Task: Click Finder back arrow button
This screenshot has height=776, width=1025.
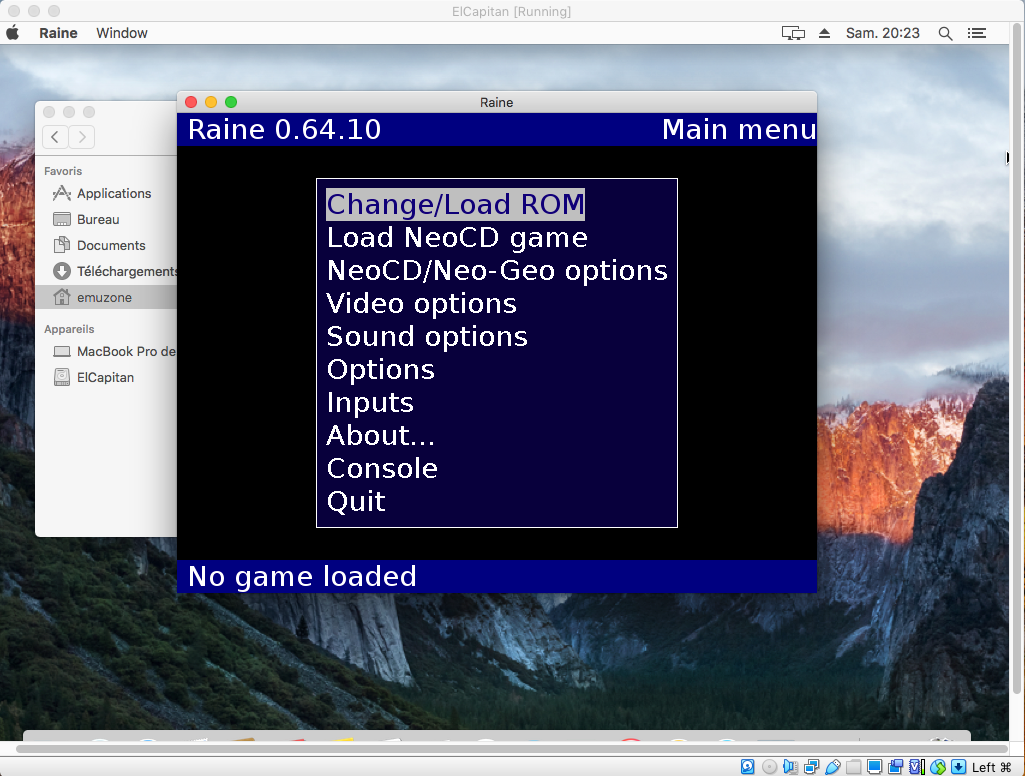Action: [x=55, y=137]
